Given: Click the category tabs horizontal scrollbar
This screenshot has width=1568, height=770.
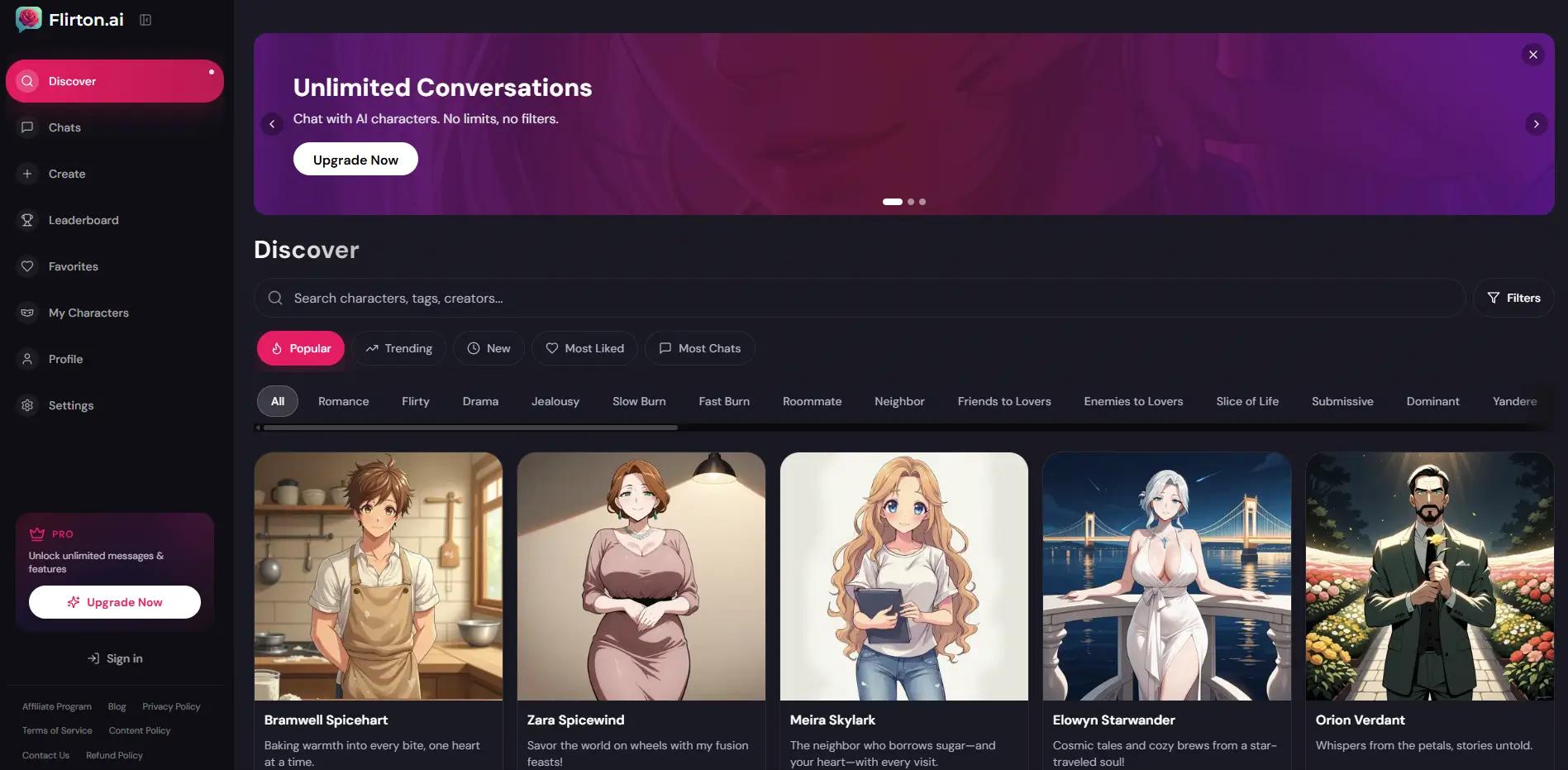Looking at the screenshot, I should pos(470,428).
